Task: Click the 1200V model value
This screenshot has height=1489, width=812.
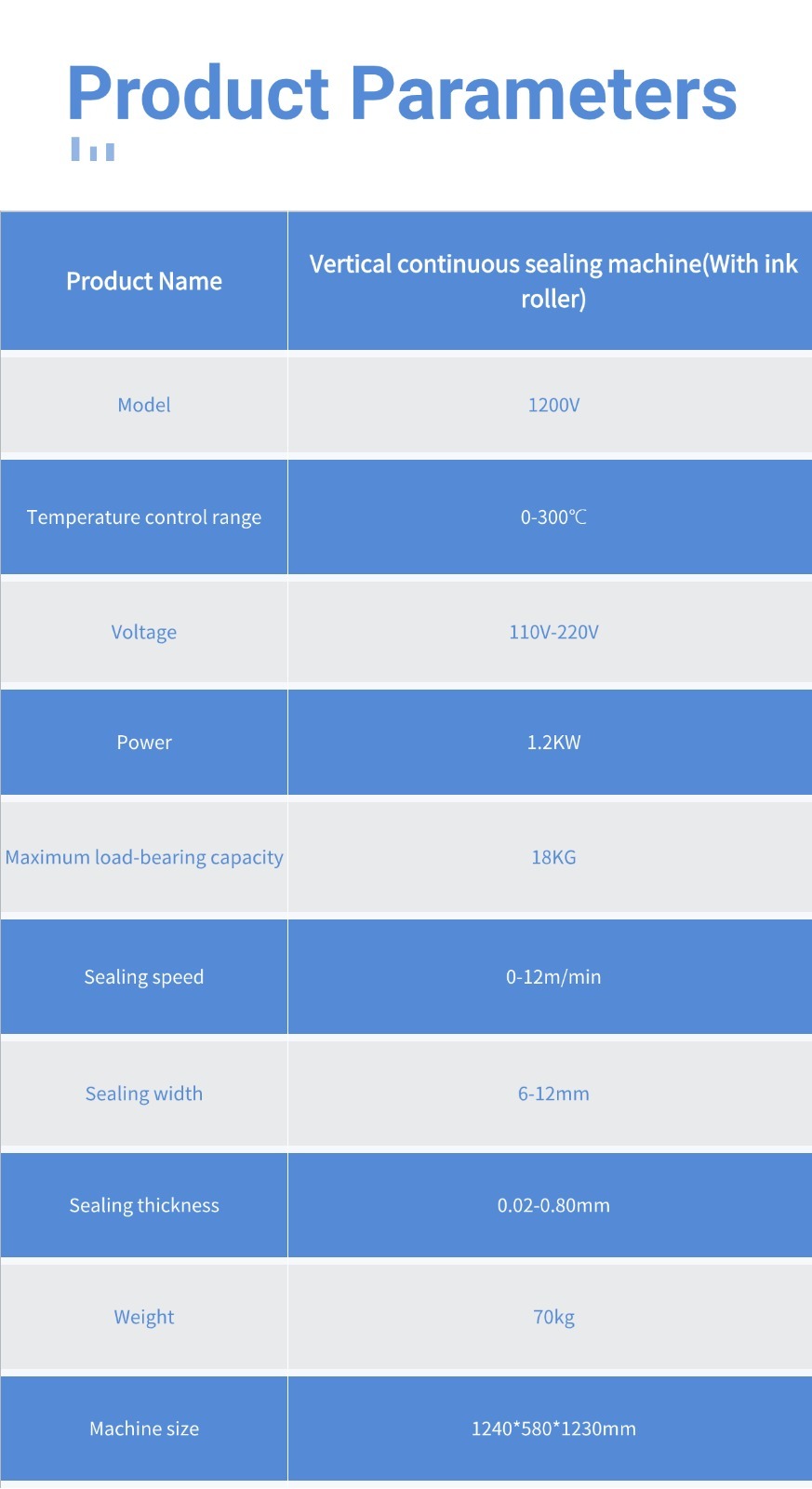Action: click(553, 405)
